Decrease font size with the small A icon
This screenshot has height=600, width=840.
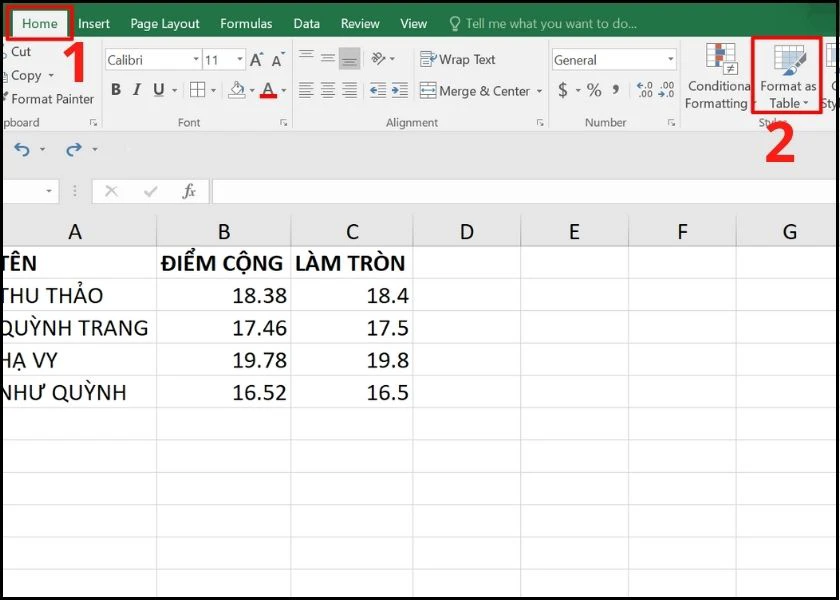tap(278, 60)
